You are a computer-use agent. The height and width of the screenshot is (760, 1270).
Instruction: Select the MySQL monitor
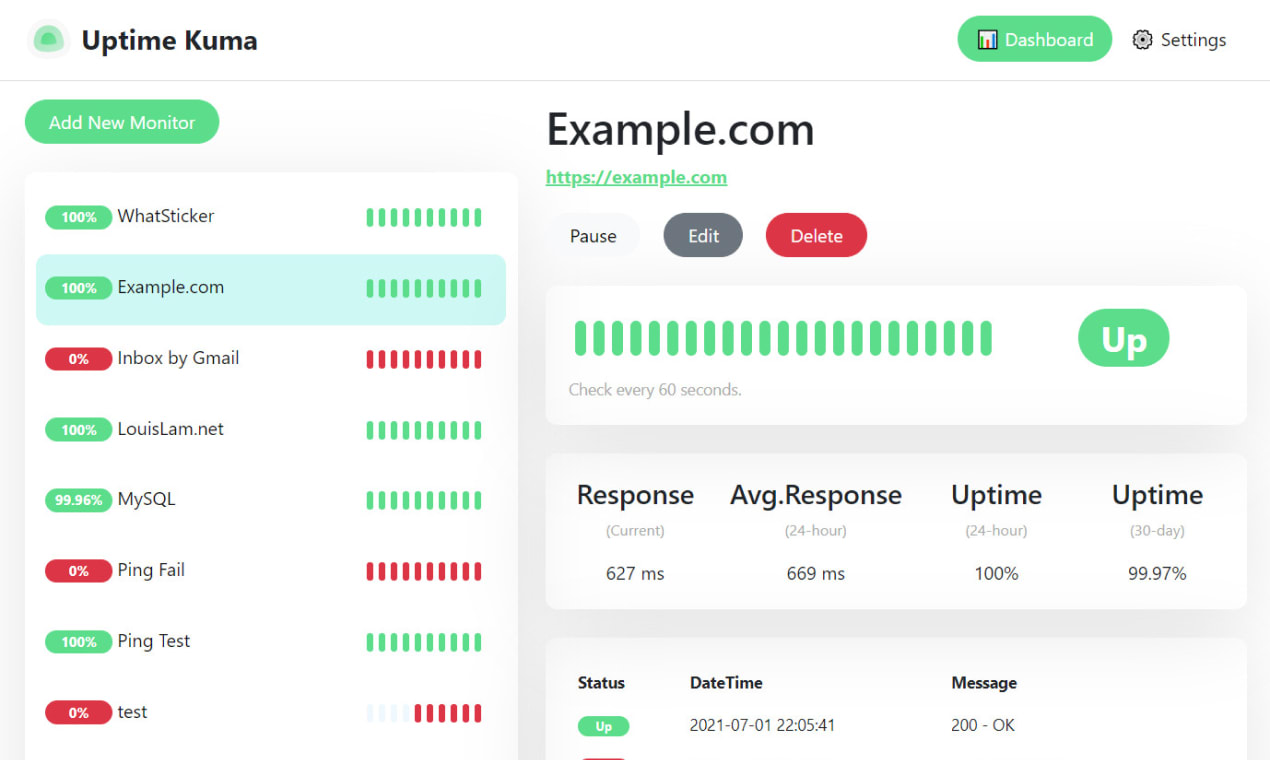[x=271, y=500]
